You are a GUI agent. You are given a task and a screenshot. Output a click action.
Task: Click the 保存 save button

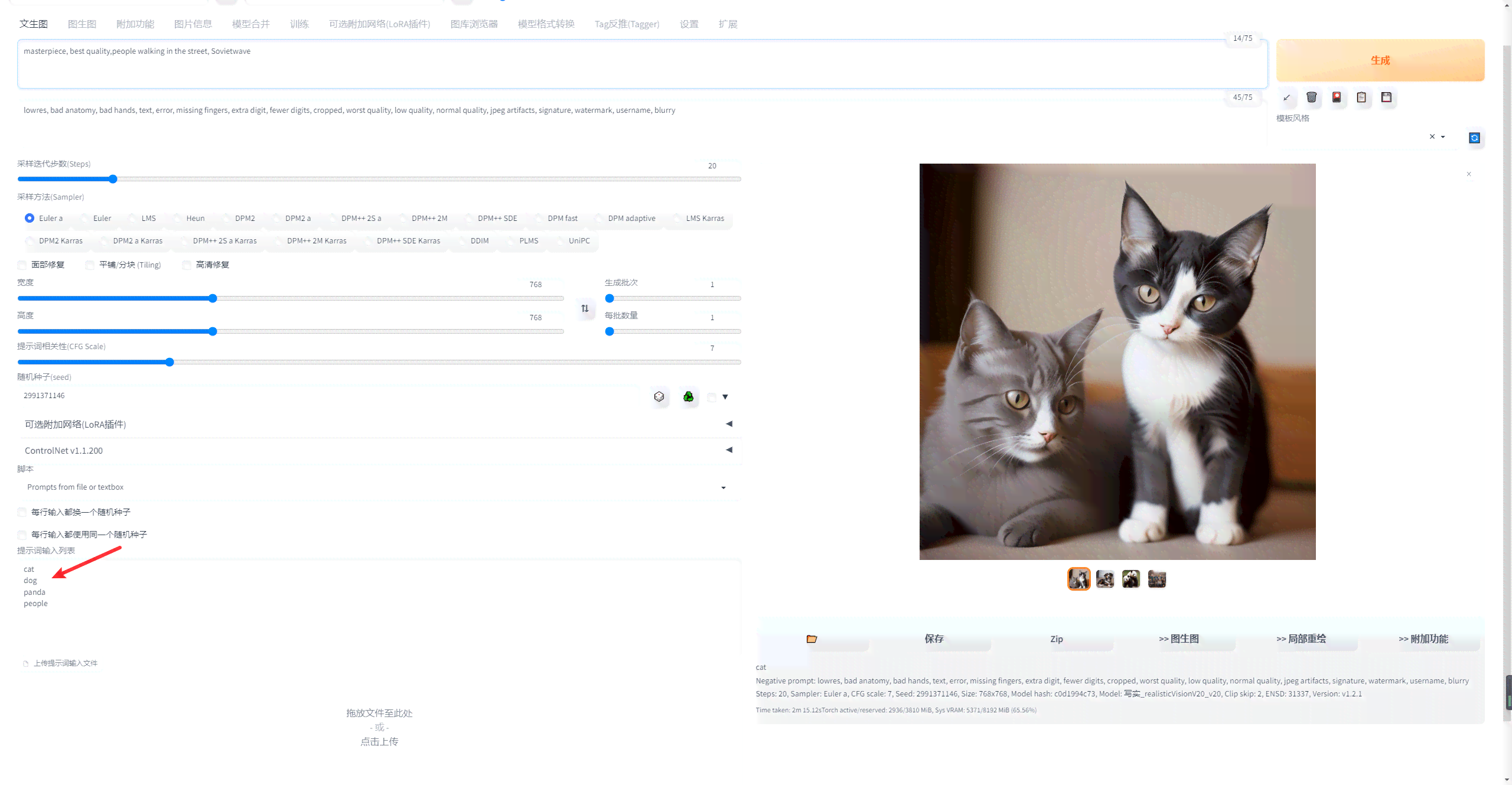point(934,639)
